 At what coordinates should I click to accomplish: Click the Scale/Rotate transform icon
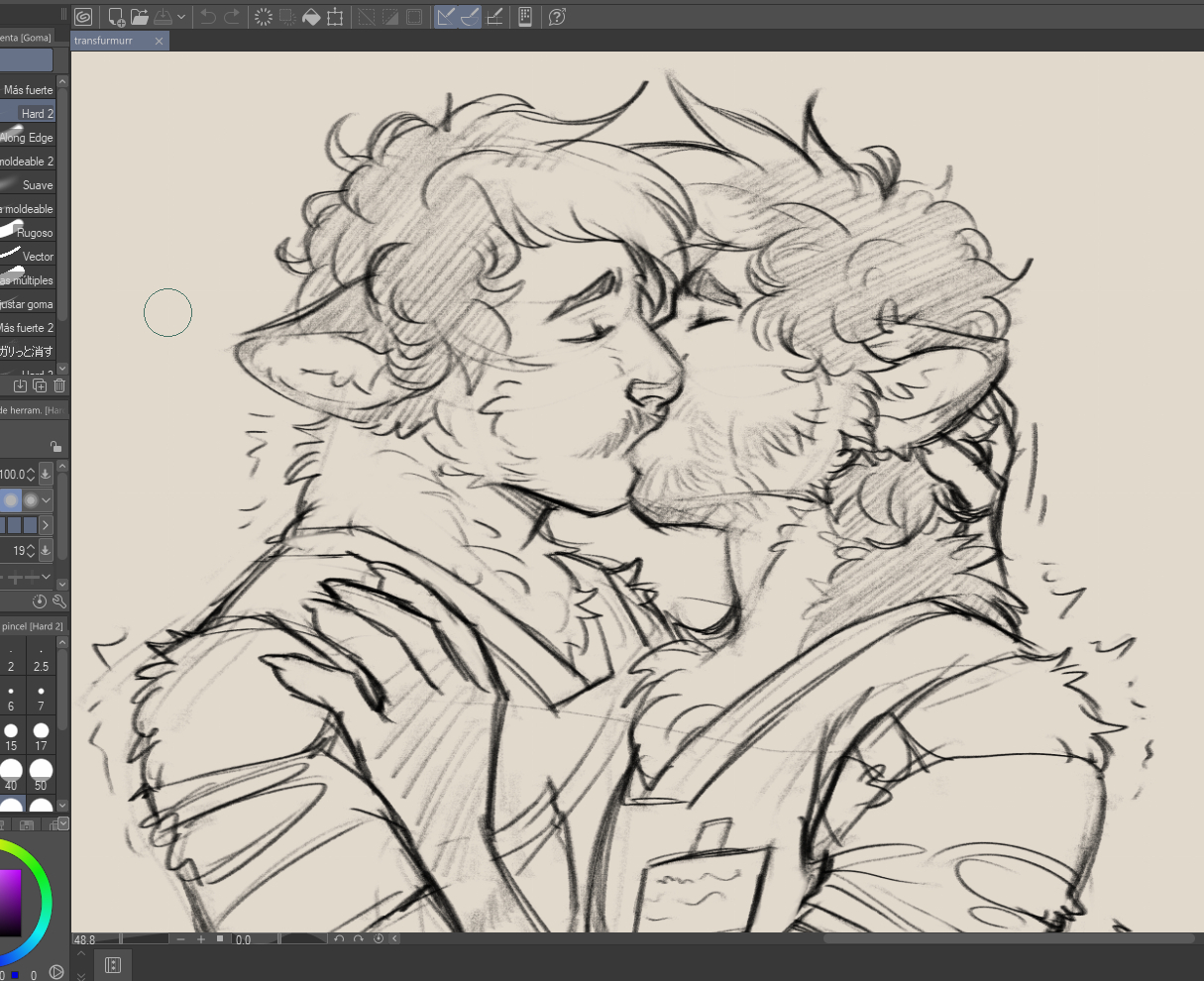(x=335, y=17)
